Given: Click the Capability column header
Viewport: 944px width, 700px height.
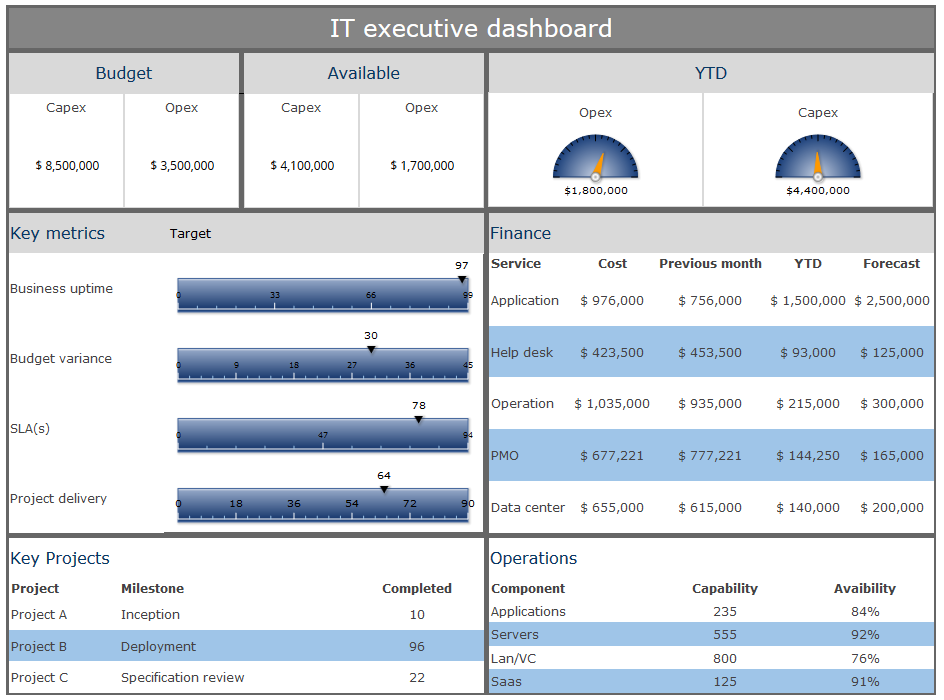Looking at the screenshot, I should (x=725, y=589).
